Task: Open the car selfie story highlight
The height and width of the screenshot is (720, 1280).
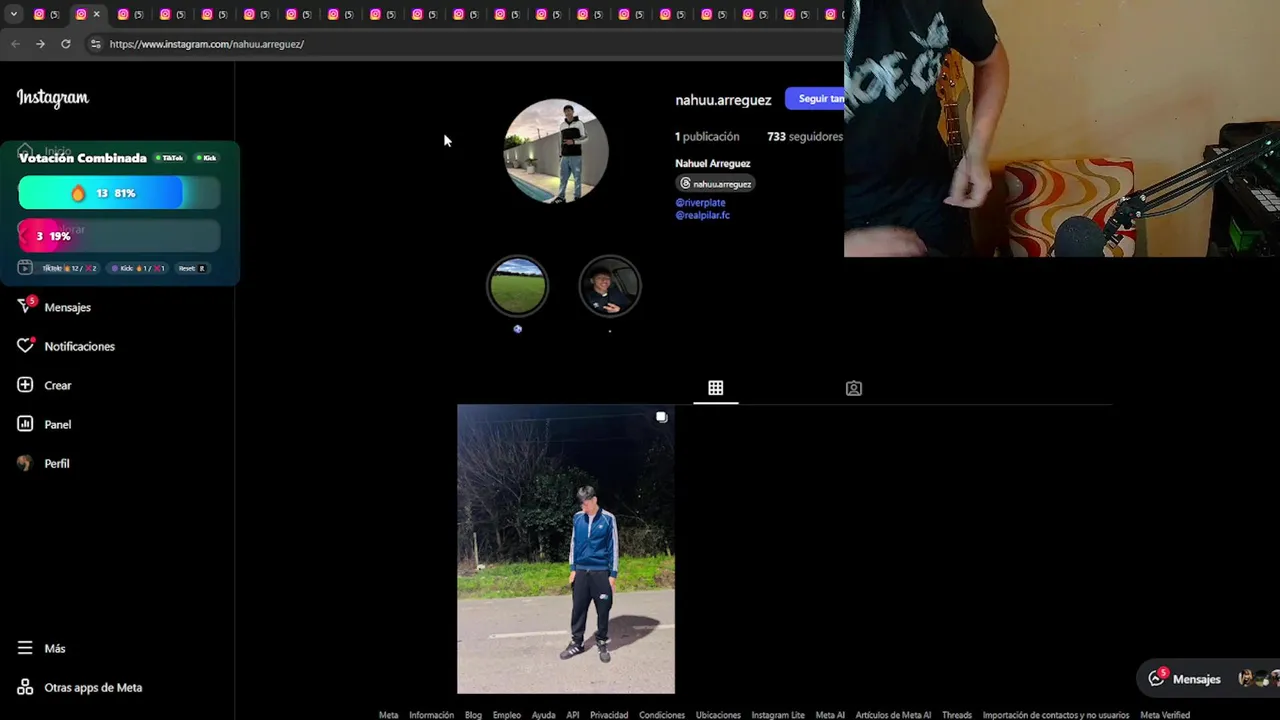Action: 609,286
